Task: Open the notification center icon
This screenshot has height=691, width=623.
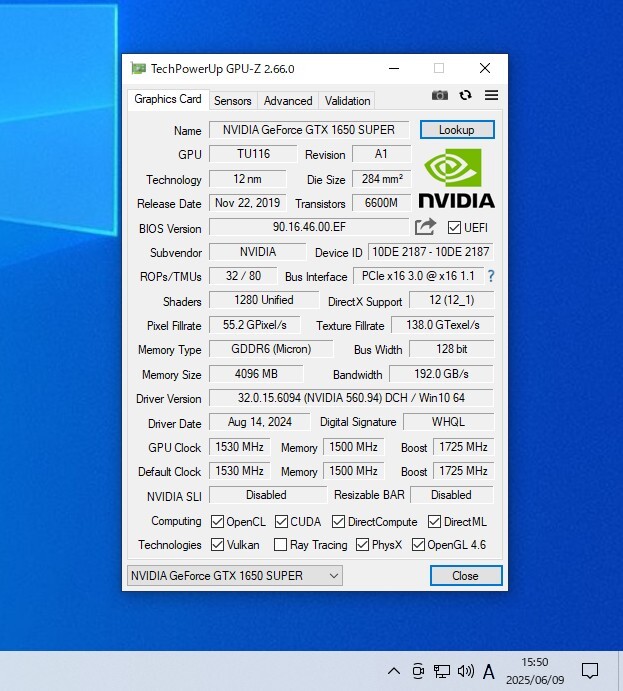Action: click(x=590, y=671)
